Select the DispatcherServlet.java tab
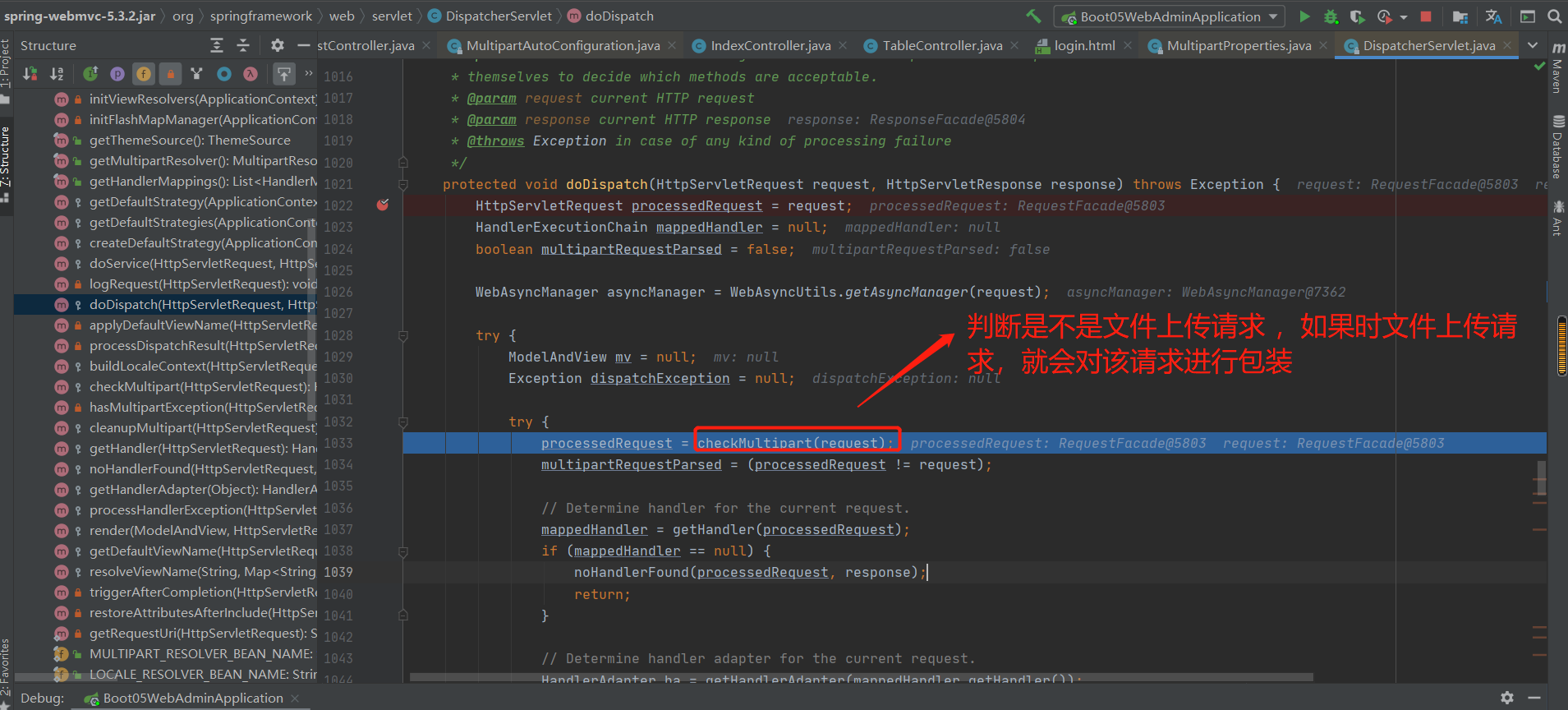Screen dimensions: 1568x710 pos(1428,45)
